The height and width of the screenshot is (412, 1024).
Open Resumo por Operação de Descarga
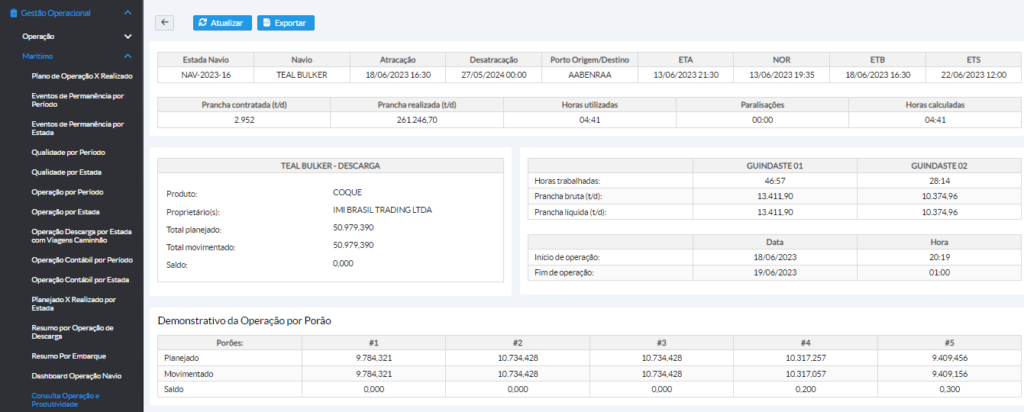pos(73,331)
